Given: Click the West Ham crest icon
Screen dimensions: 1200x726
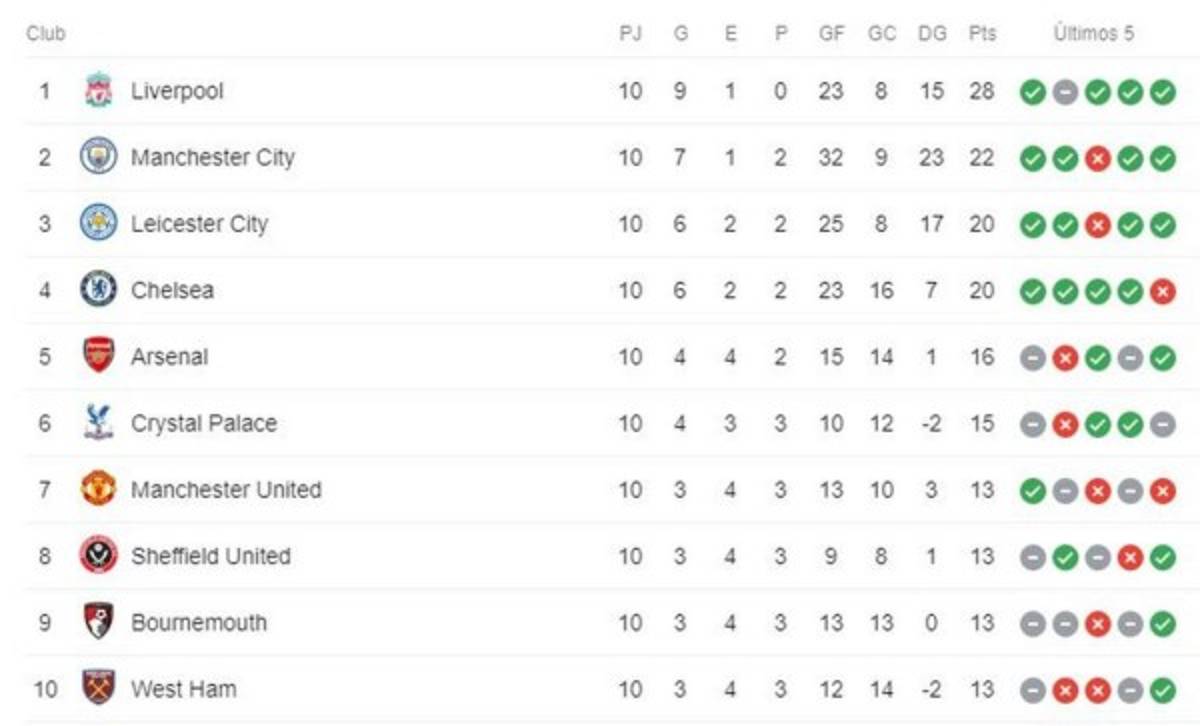Looking at the screenshot, I should coord(98,689).
